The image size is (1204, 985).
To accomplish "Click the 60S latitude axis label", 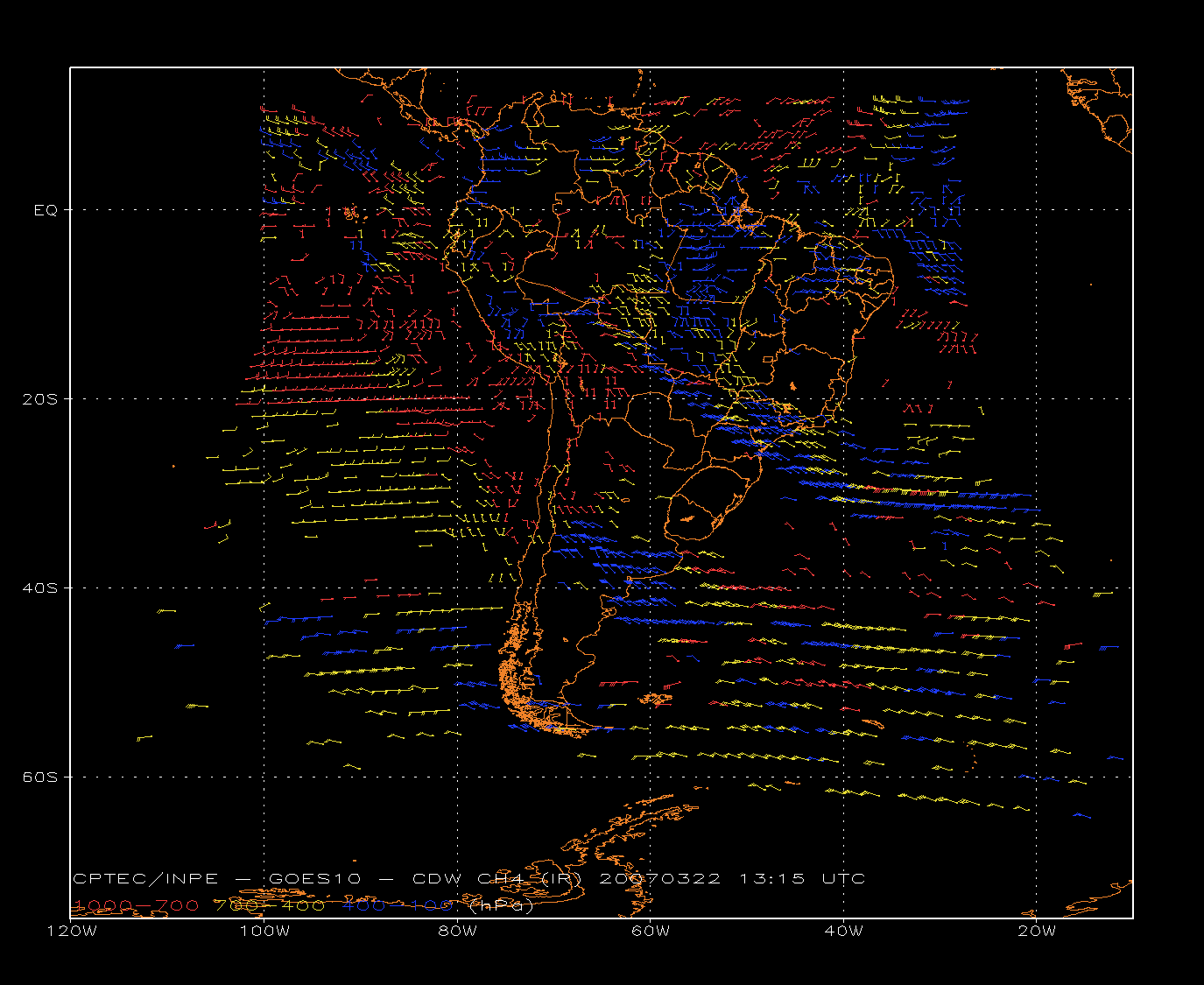I will click(x=40, y=777).
